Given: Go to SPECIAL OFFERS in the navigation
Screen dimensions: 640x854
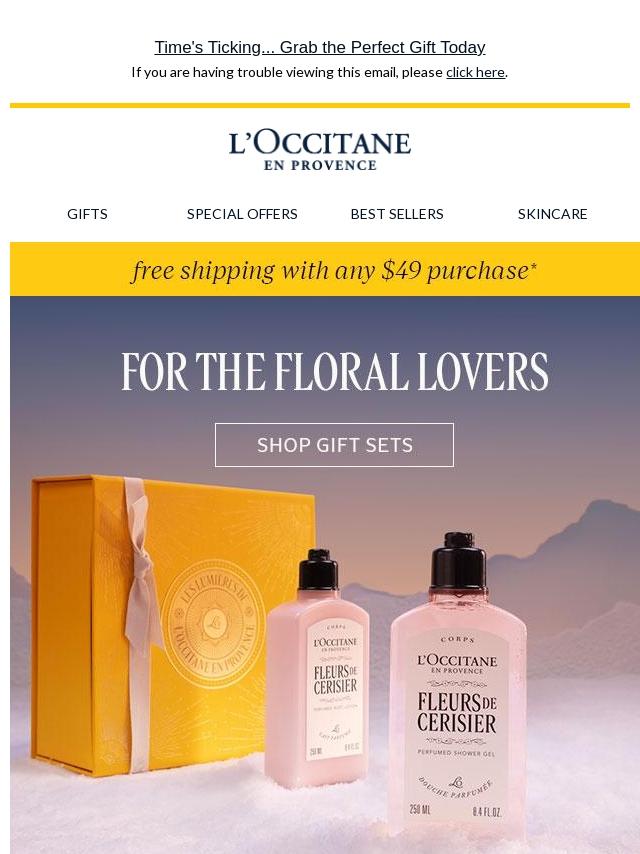Looking at the screenshot, I should tap(242, 214).
